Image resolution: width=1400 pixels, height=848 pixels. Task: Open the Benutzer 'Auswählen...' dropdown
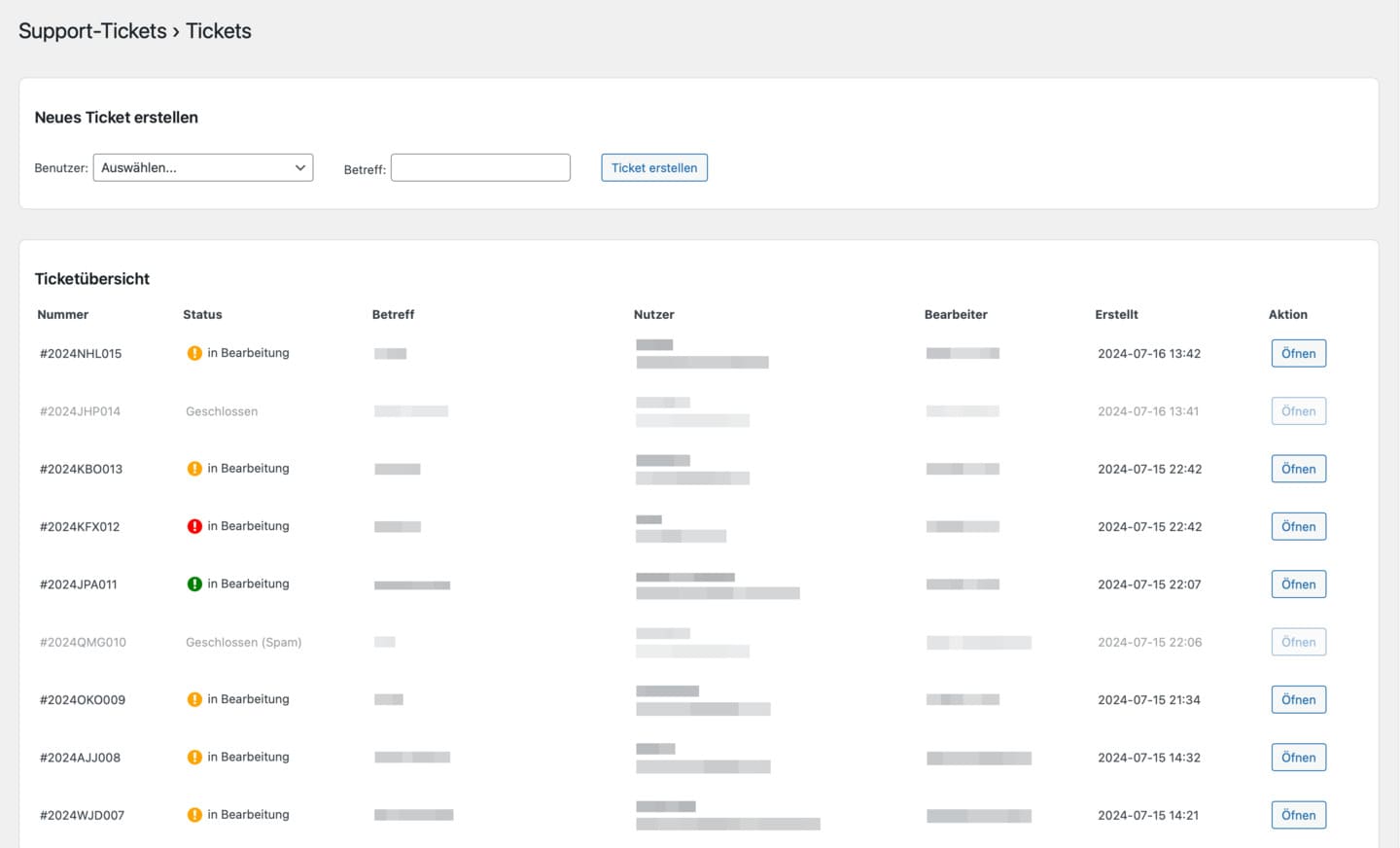pos(203,167)
